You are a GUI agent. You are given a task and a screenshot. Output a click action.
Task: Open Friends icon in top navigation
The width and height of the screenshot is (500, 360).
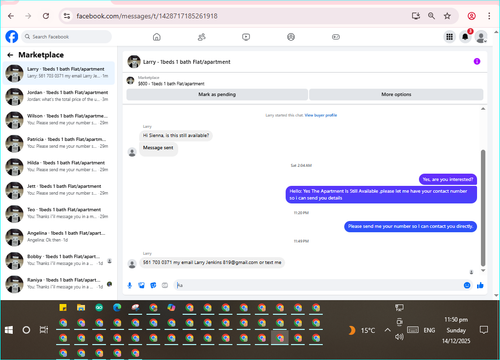[x=202, y=37]
